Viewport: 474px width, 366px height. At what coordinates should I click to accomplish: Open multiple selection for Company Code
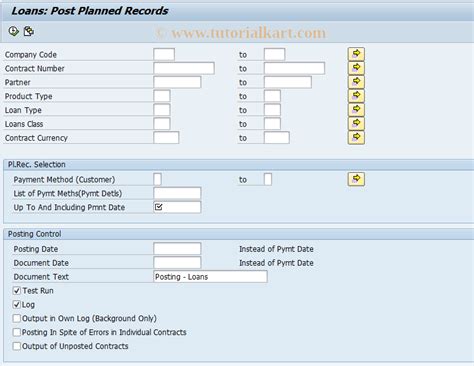point(356,54)
